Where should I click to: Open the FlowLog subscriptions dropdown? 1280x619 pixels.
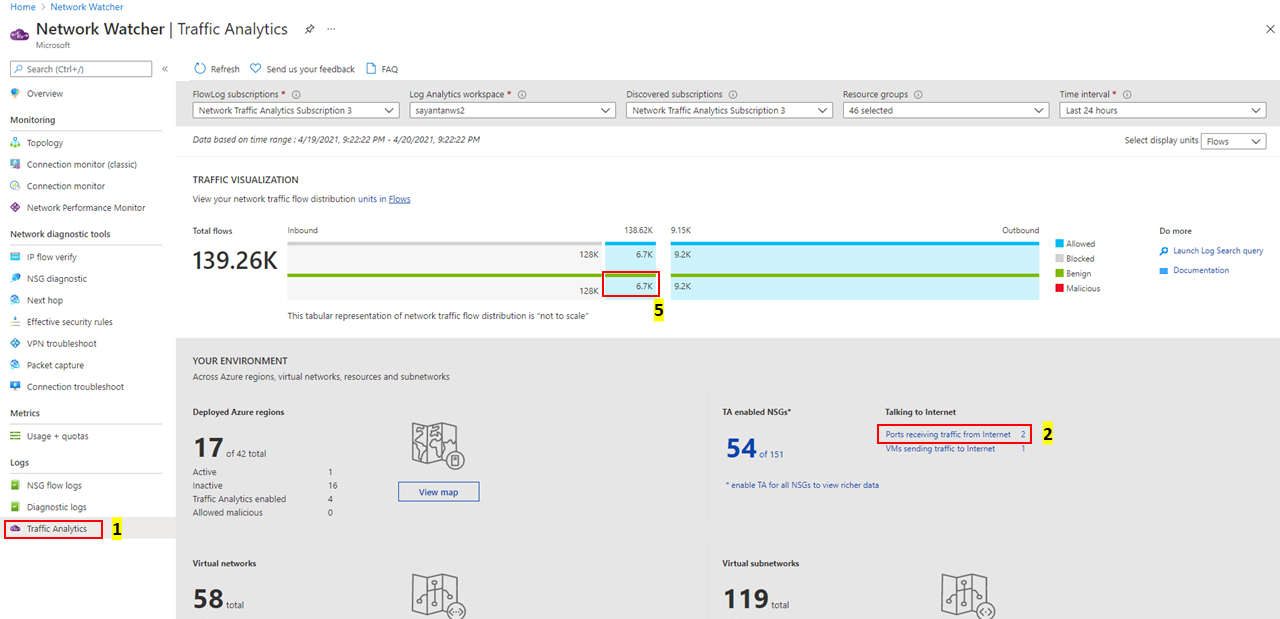296,111
